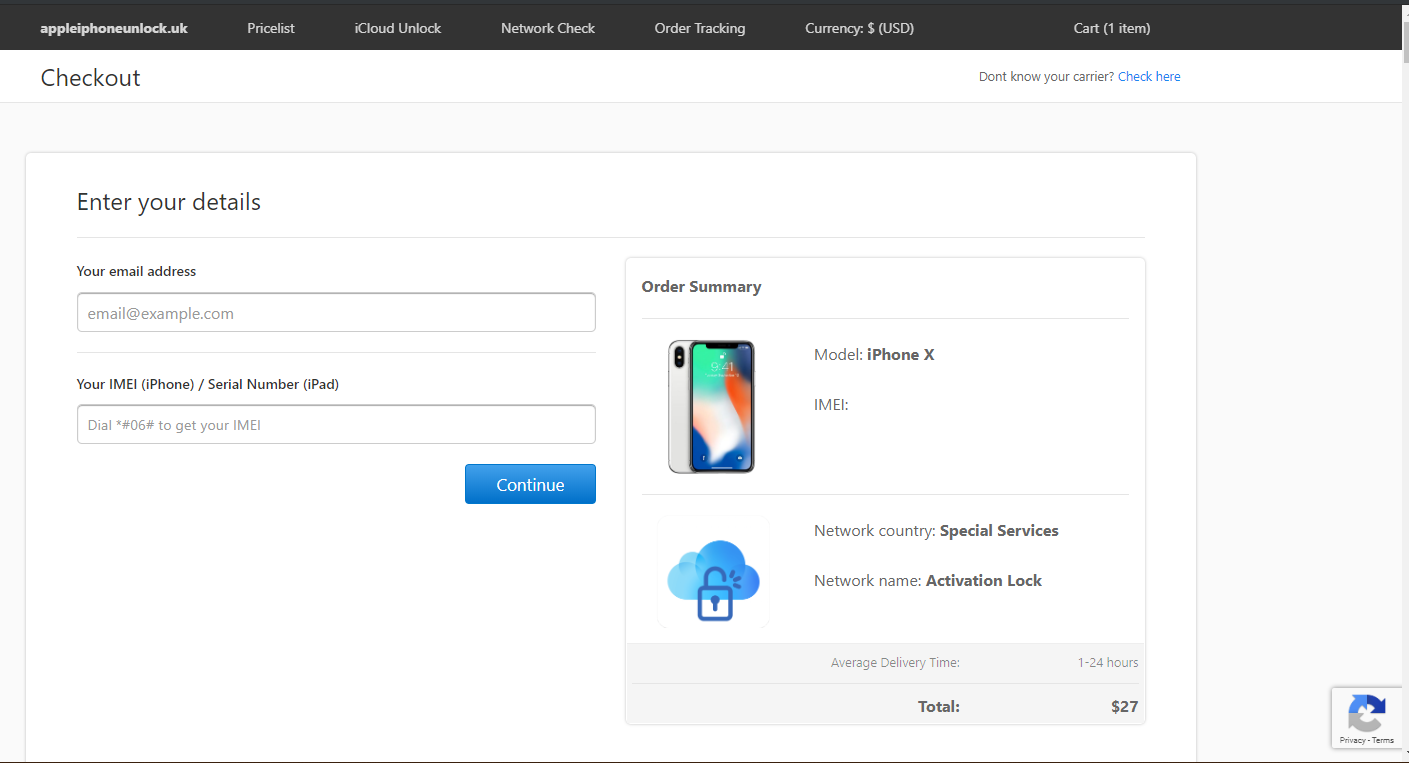
Task: Click the reCAPTCHA badge icon
Action: [1366, 714]
